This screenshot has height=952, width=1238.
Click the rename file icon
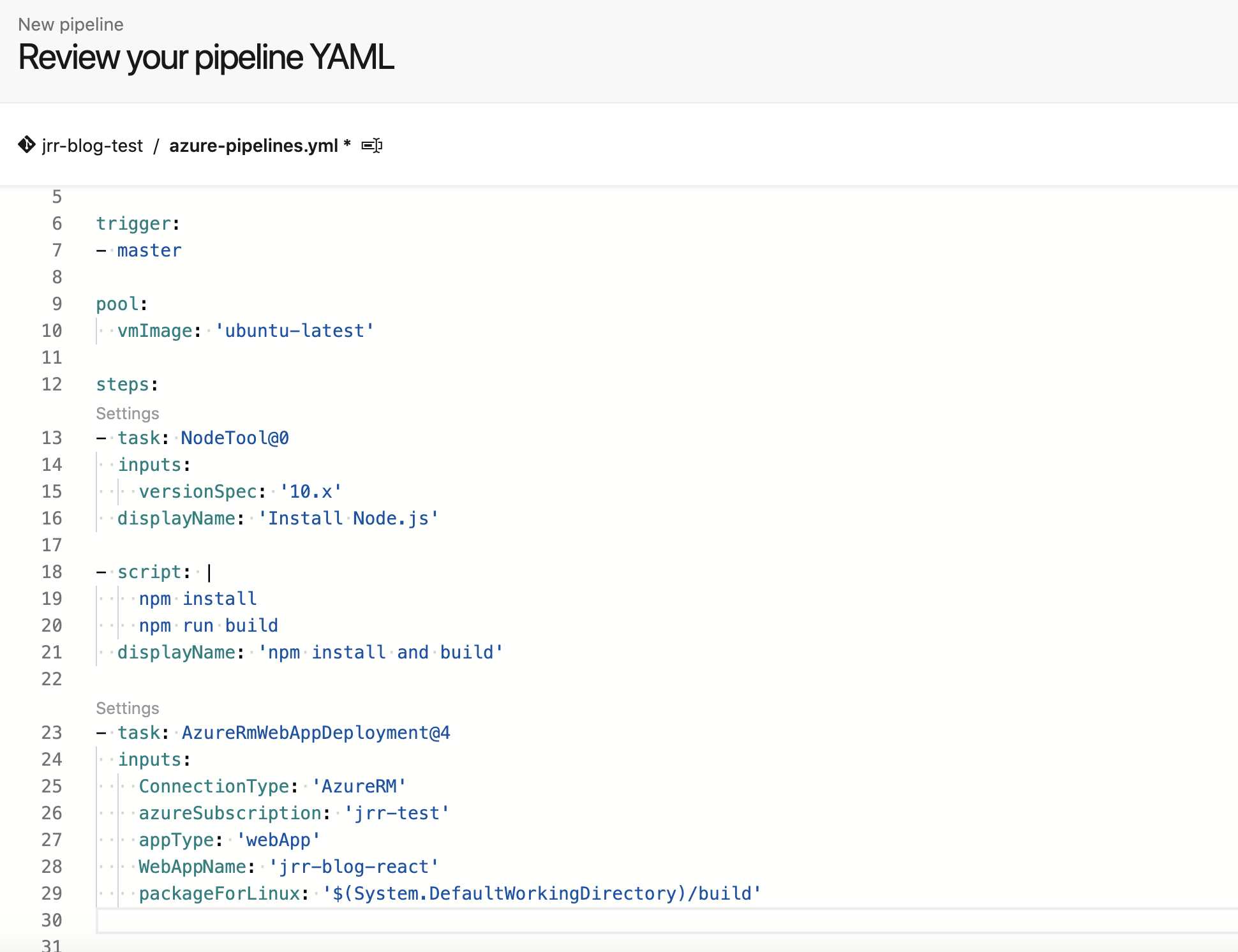pyautogui.click(x=371, y=145)
